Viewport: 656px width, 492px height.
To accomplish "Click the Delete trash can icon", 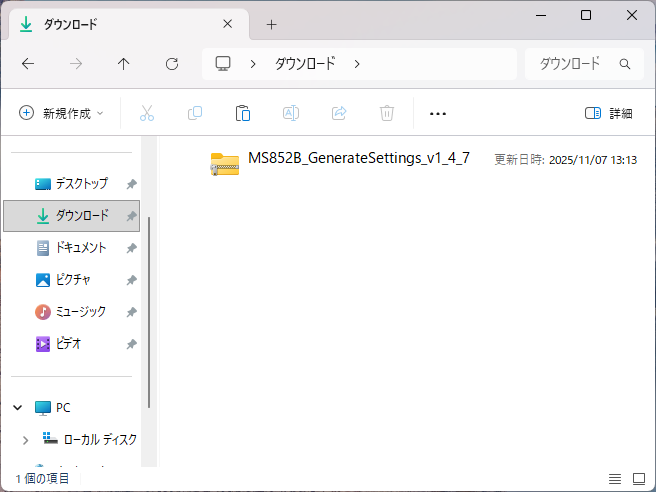I will [387, 113].
